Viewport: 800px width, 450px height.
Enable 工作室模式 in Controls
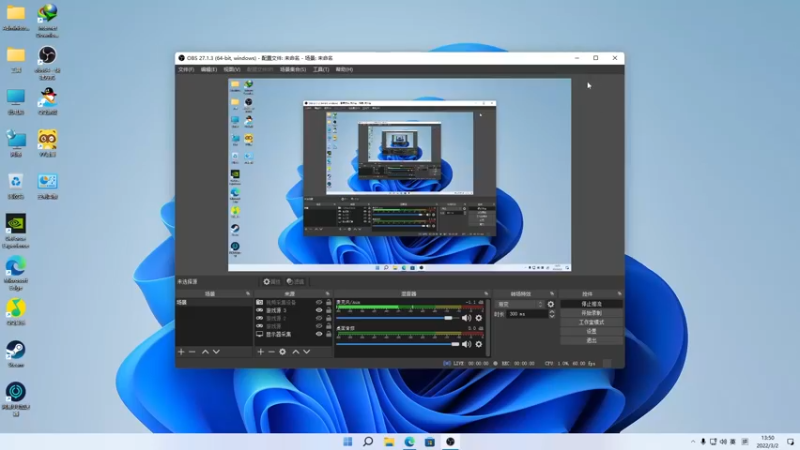tap(591, 322)
